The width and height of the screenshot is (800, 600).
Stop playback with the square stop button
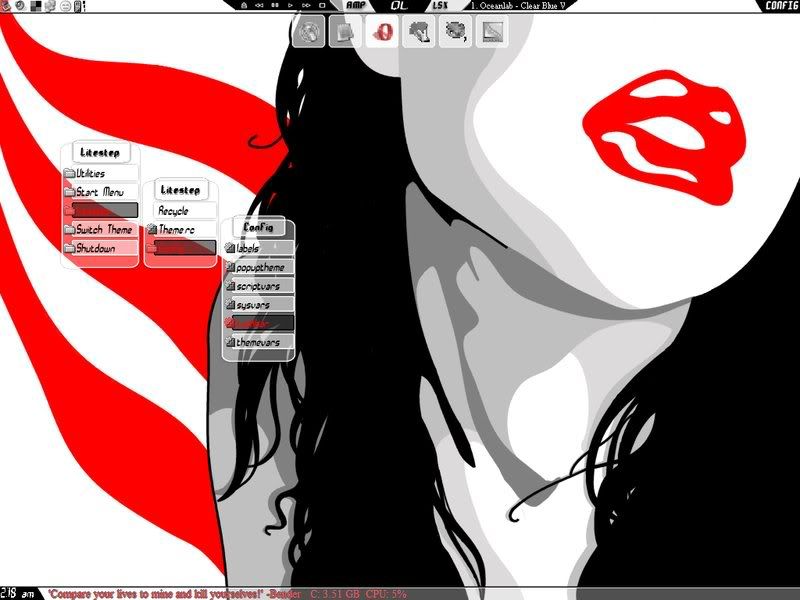point(322,6)
